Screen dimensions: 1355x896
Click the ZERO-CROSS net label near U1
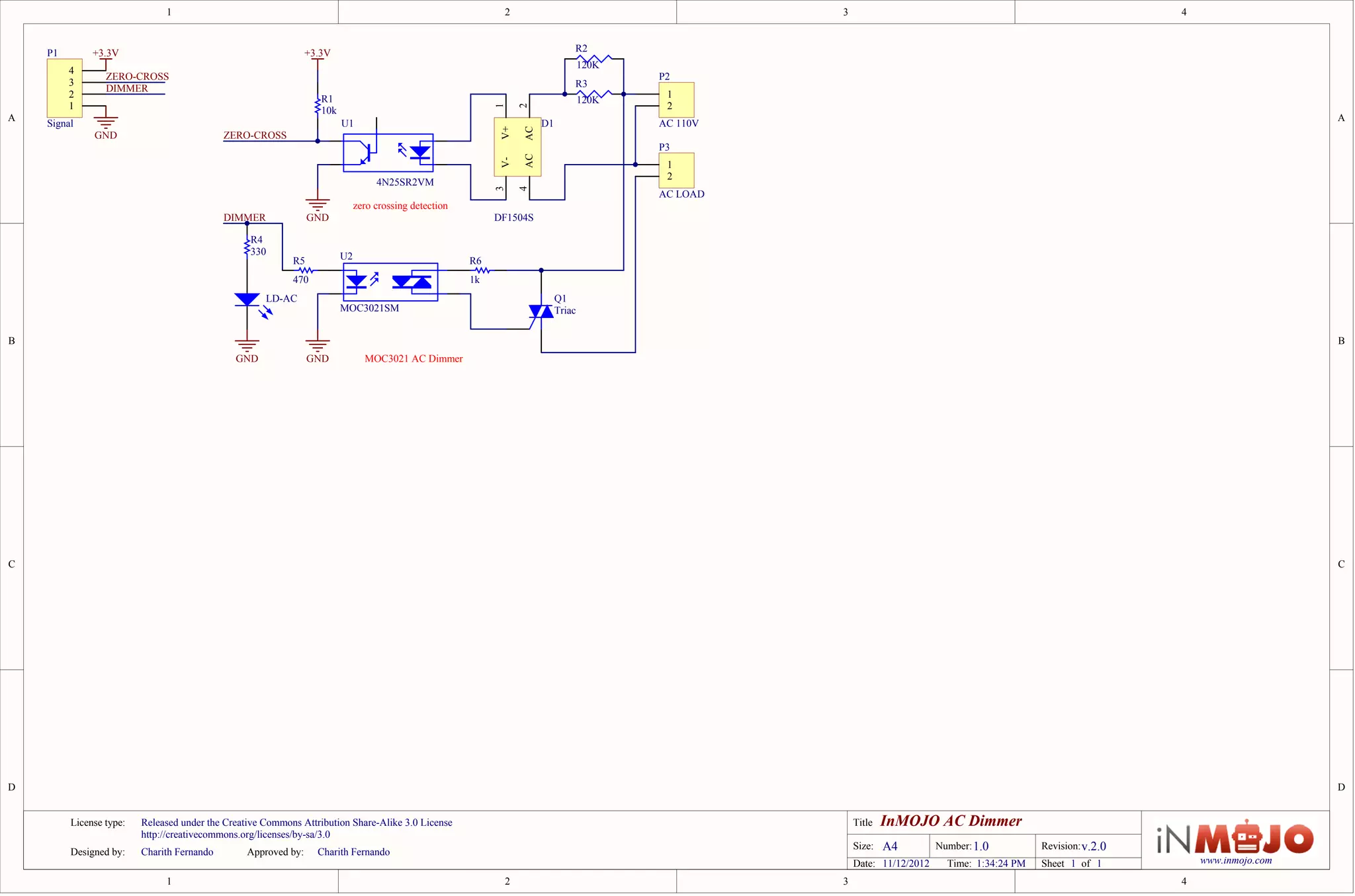click(255, 135)
